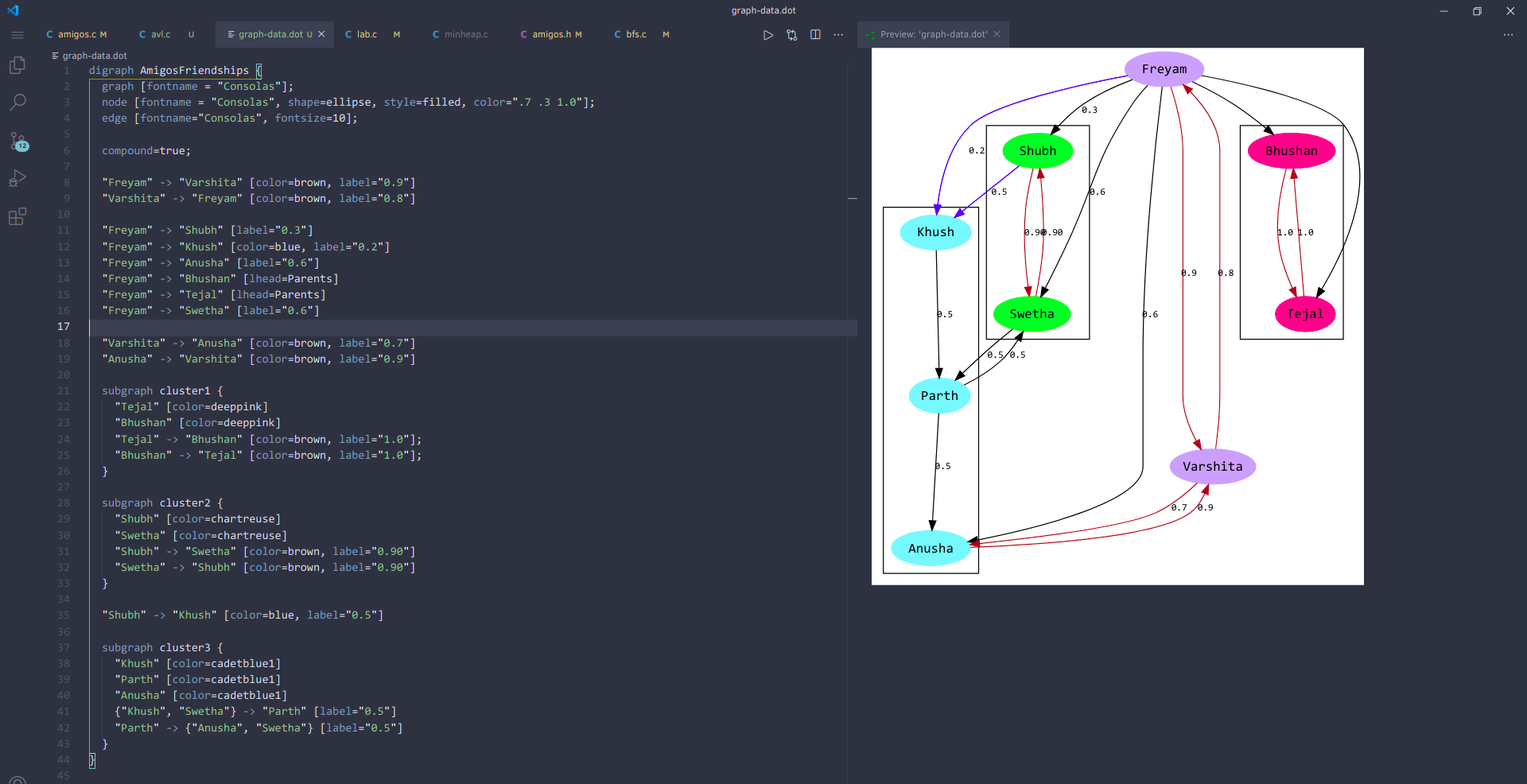Select line number 17 in the gutter
Image resolution: width=1527 pixels, height=784 pixels.
click(x=64, y=326)
